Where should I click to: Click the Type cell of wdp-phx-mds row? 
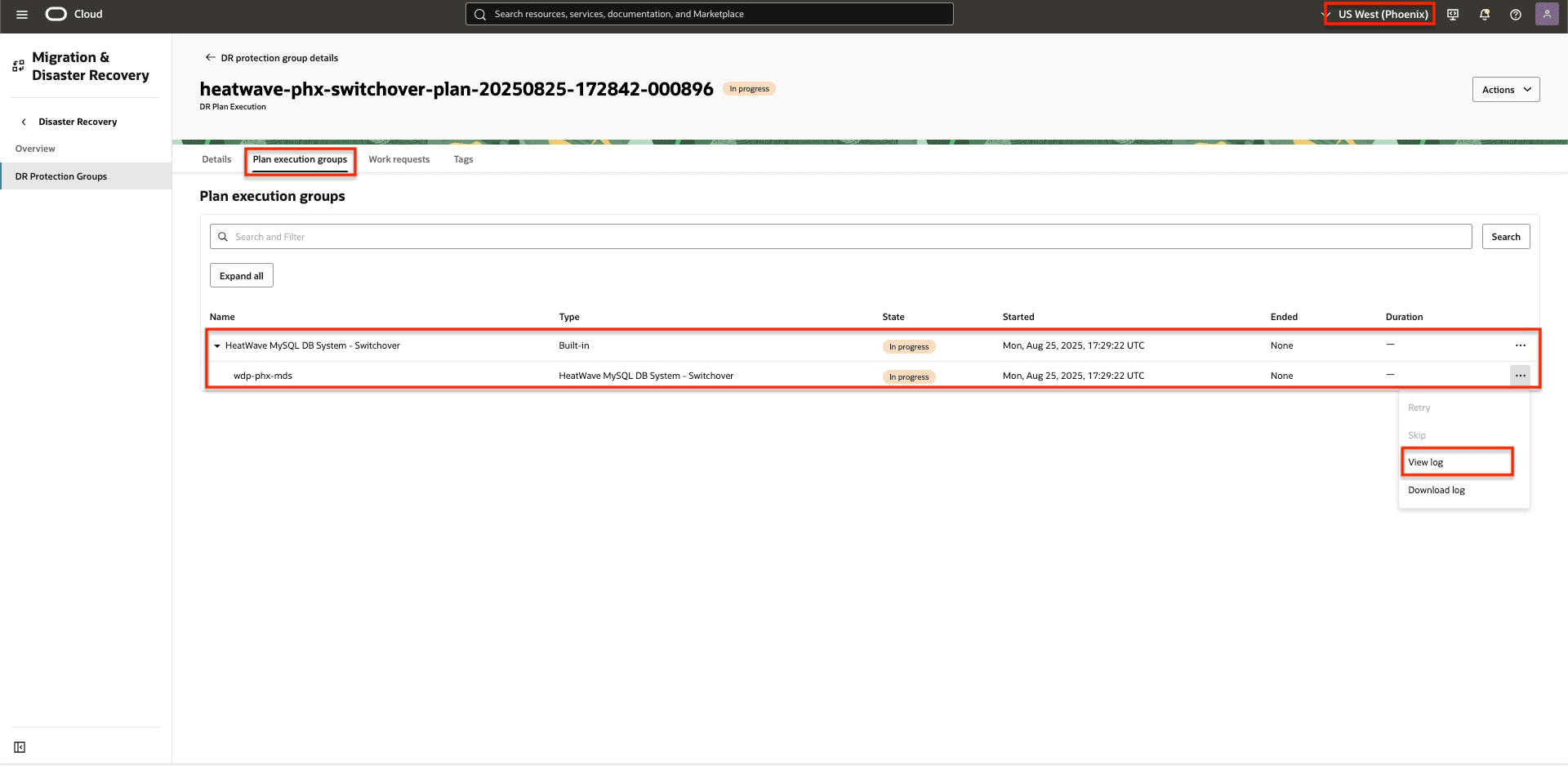(646, 376)
